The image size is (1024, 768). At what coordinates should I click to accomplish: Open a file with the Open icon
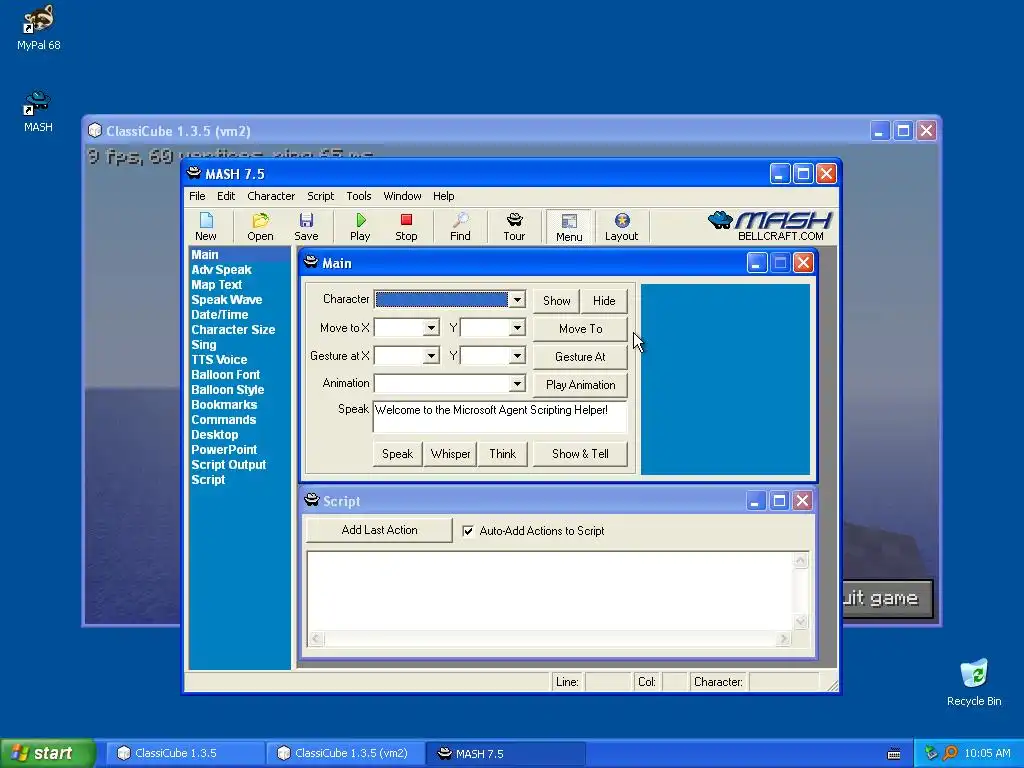260,227
